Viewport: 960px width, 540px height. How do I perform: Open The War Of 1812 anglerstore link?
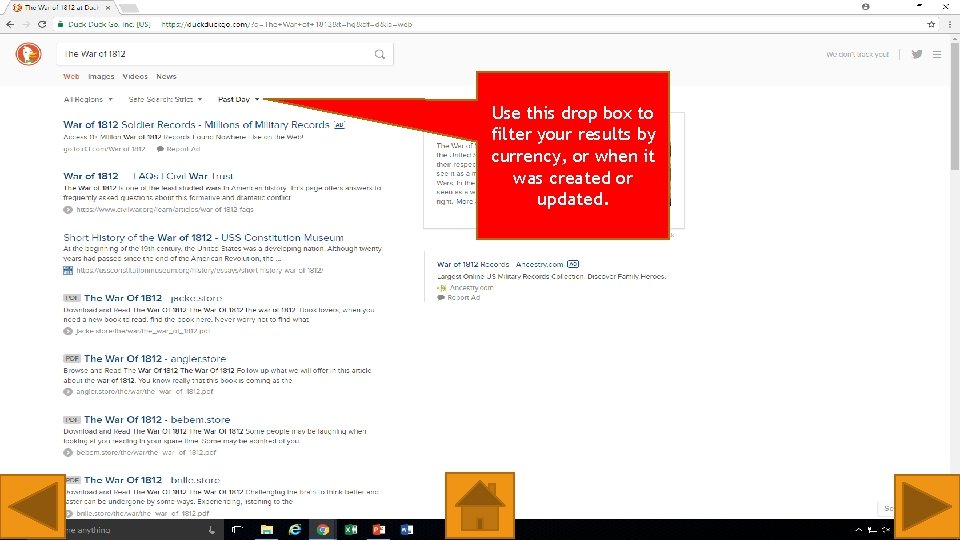pos(155,358)
